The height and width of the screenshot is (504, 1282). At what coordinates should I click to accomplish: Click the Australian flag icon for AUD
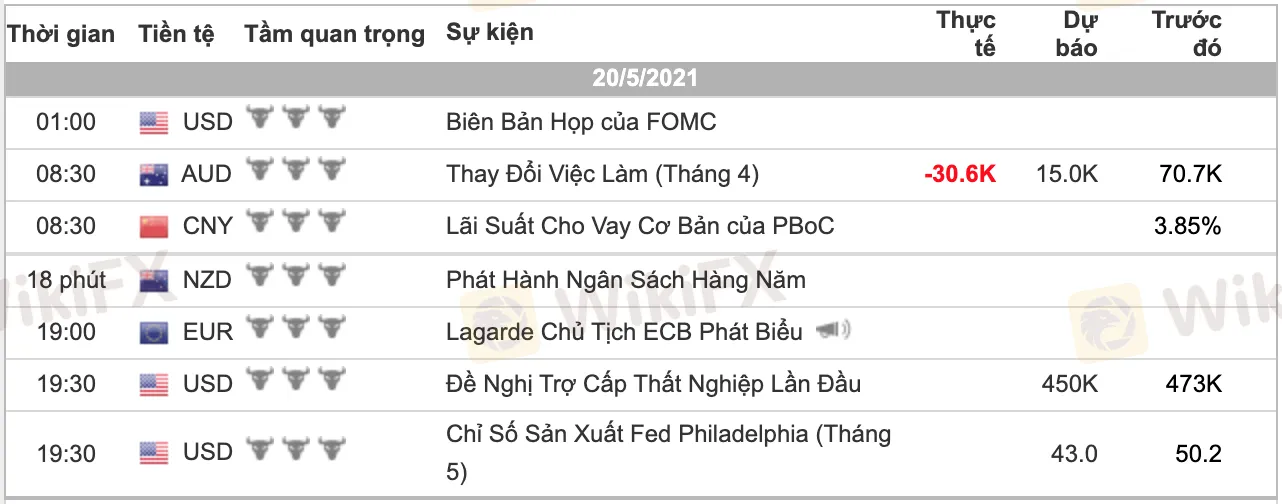coord(153,175)
